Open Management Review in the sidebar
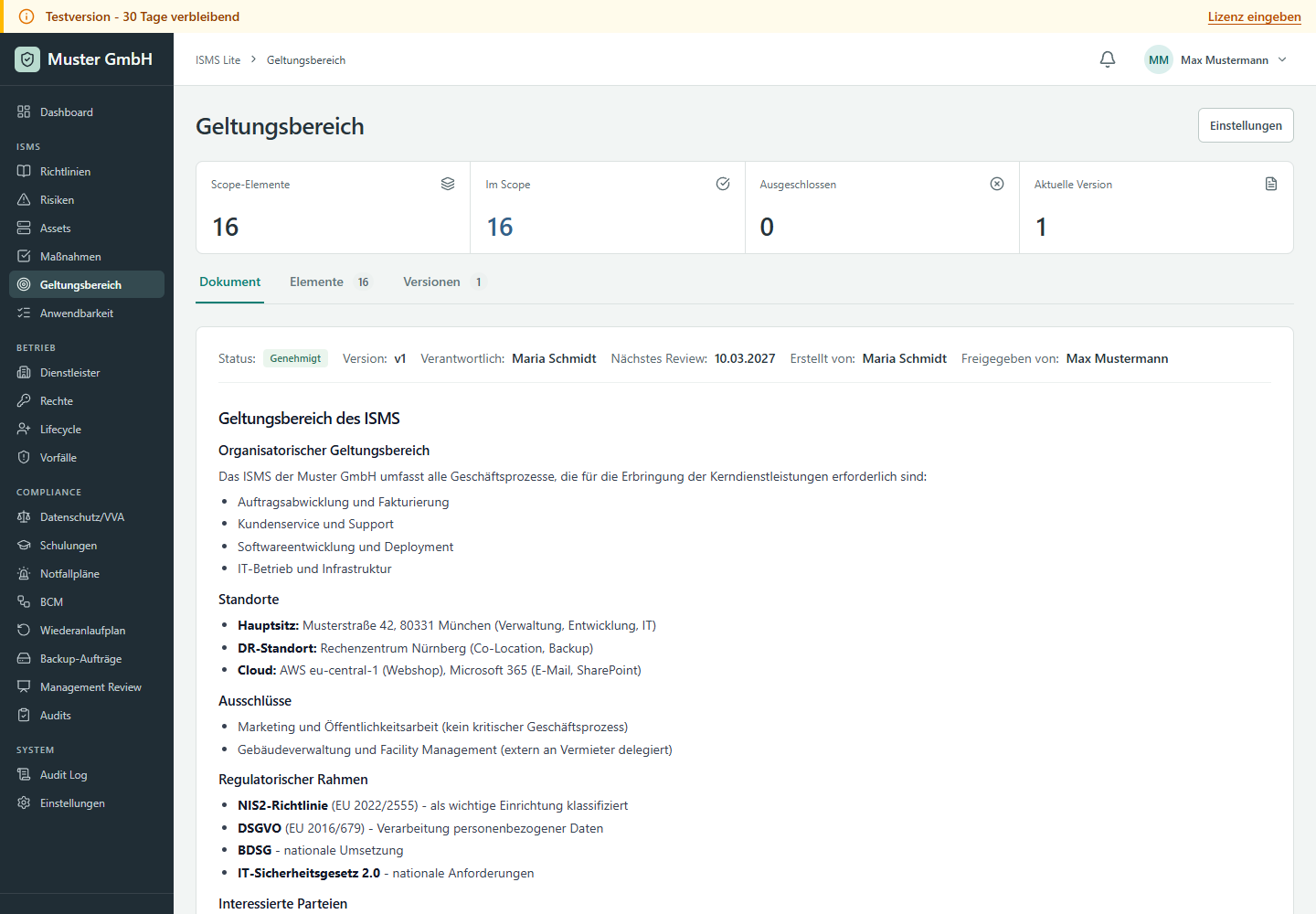The height and width of the screenshot is (914, 1316). tap(87, 686)
